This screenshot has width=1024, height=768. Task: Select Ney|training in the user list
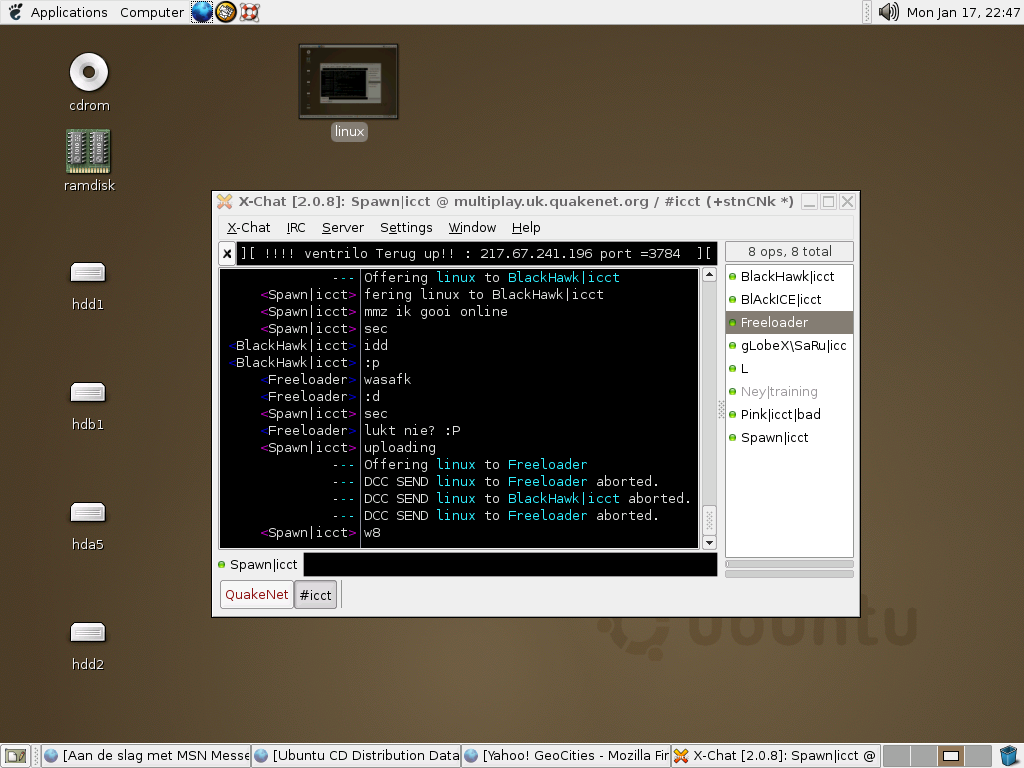(x=789, y=392)
